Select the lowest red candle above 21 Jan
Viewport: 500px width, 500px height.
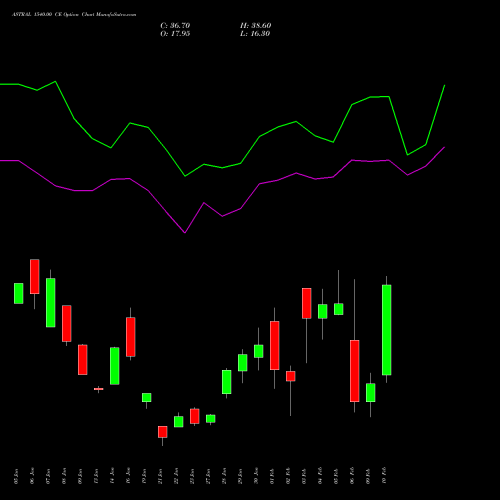(163, 432)
